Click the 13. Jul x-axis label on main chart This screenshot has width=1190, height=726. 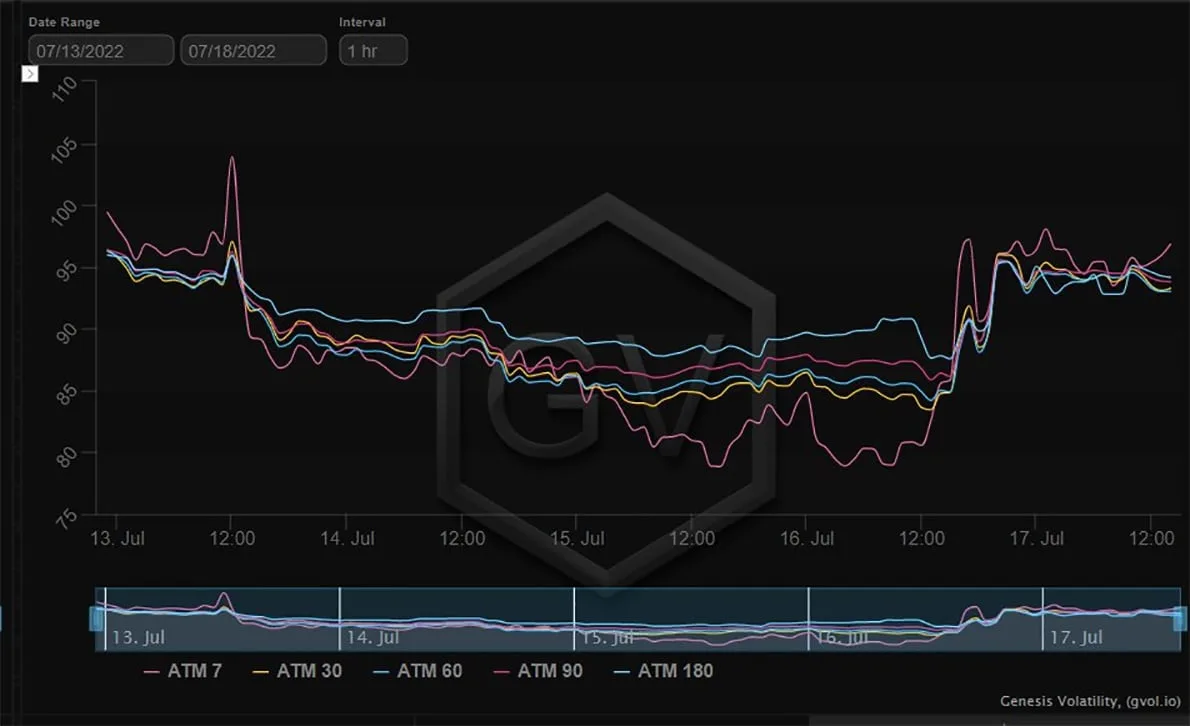click(x=117, y=539)
